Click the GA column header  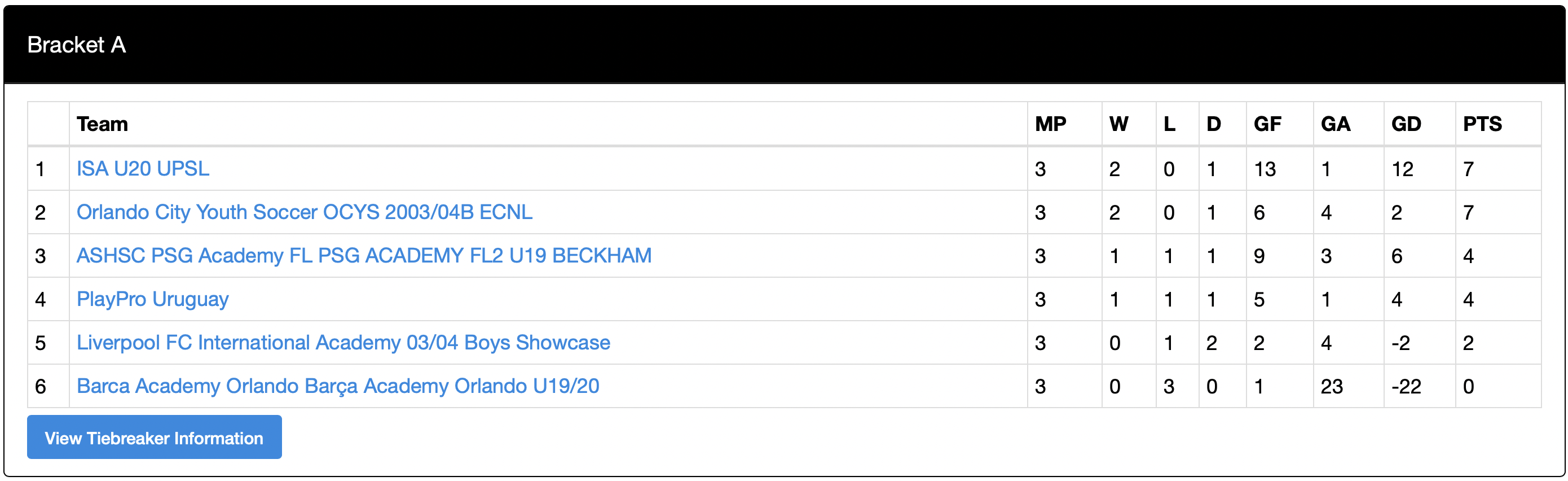[x=1336, y=124]
